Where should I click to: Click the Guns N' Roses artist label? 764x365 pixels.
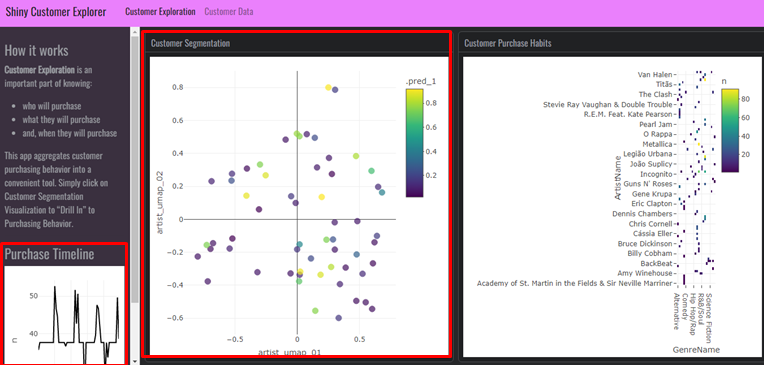(x=648, y=184)
